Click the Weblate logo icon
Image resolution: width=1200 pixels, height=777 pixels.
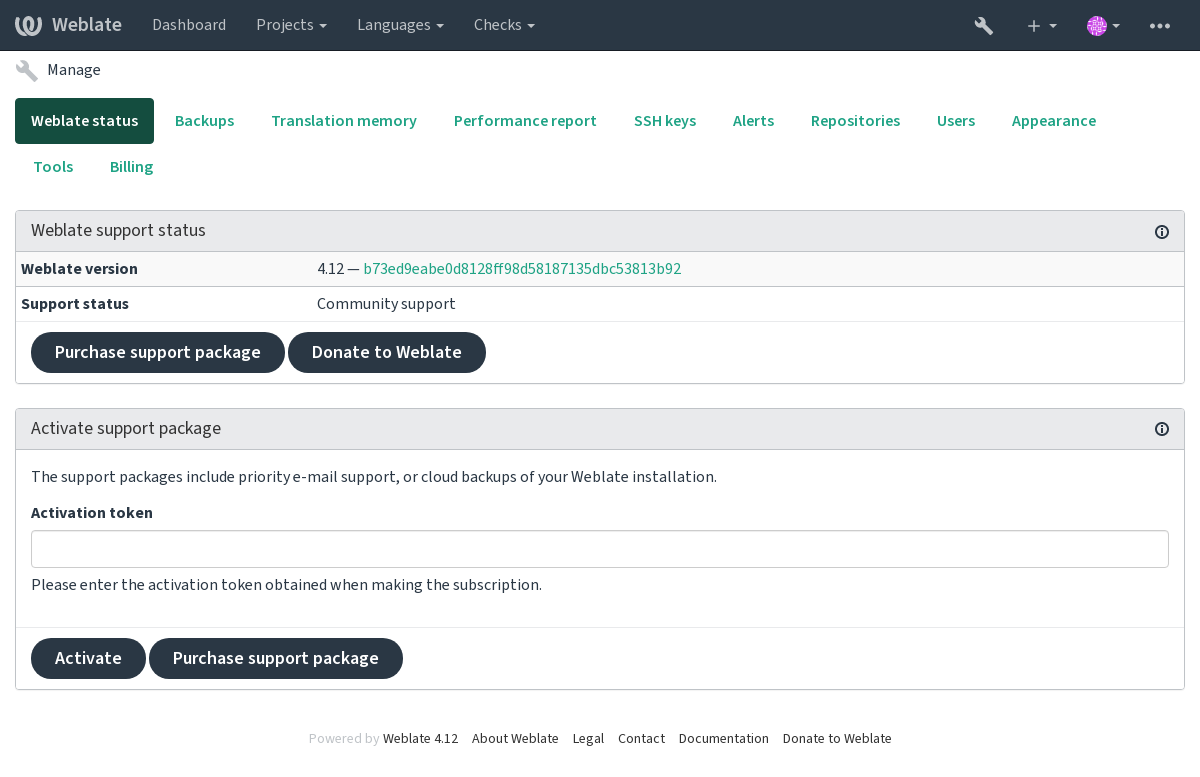pos(29,25)
